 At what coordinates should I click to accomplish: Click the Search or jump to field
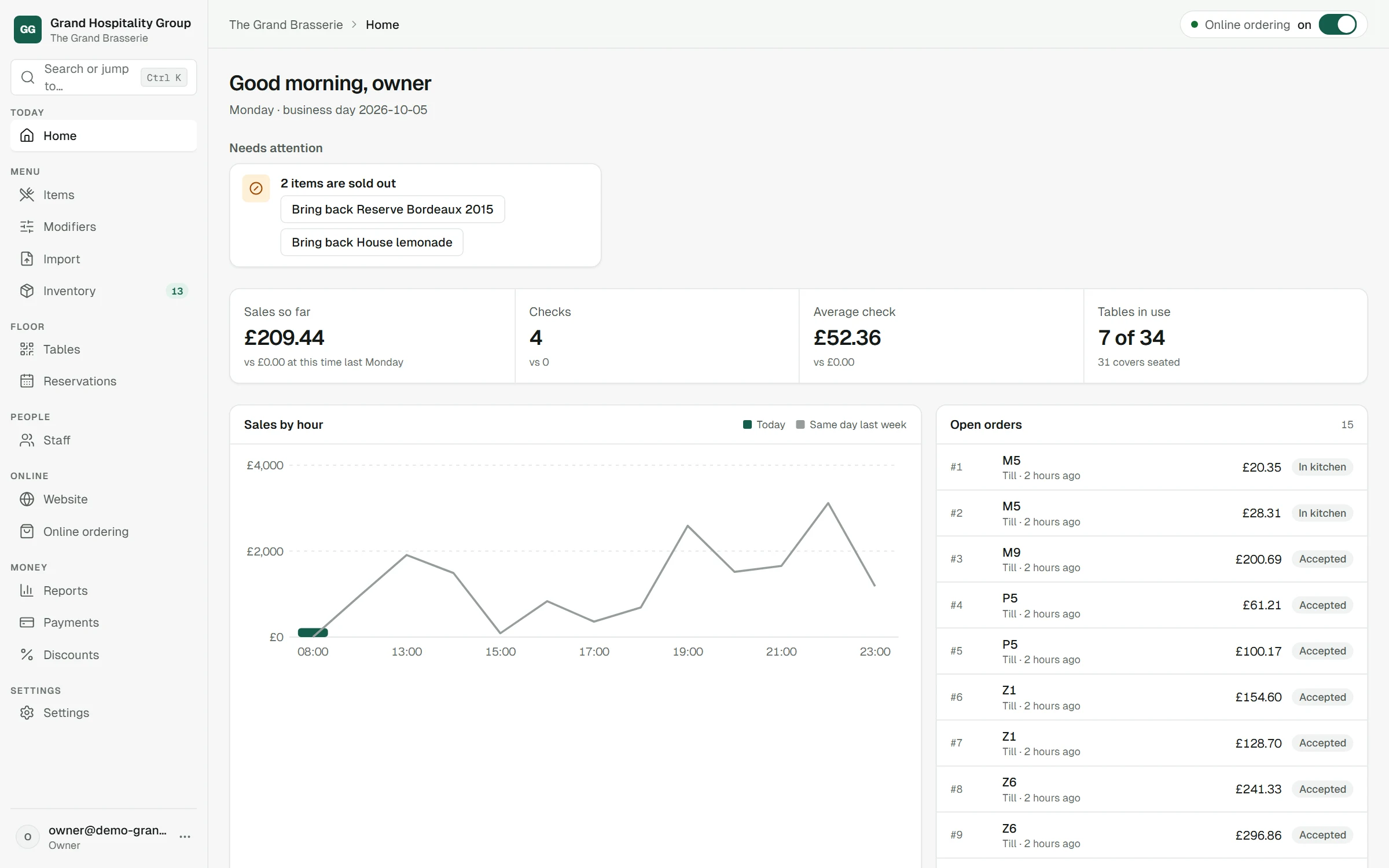104,77
